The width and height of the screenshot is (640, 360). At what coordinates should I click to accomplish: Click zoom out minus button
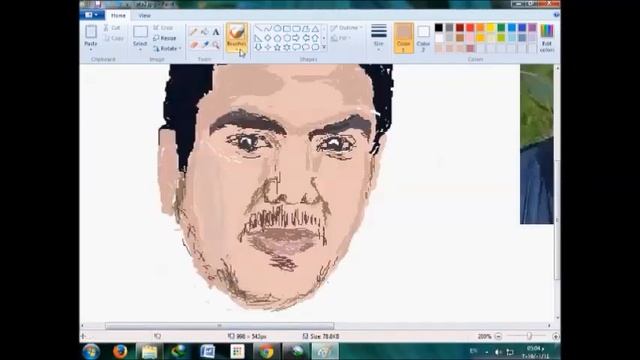click(x=498, y=336)
